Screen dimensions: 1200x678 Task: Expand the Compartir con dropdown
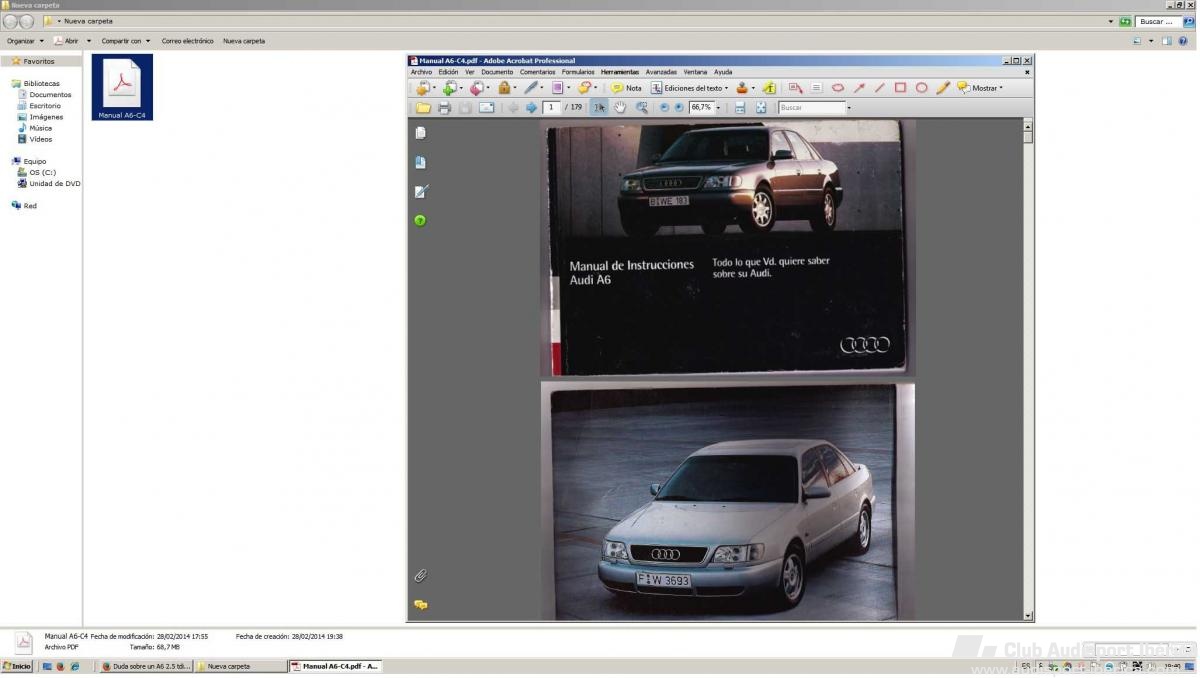click(x=126, y=41)
